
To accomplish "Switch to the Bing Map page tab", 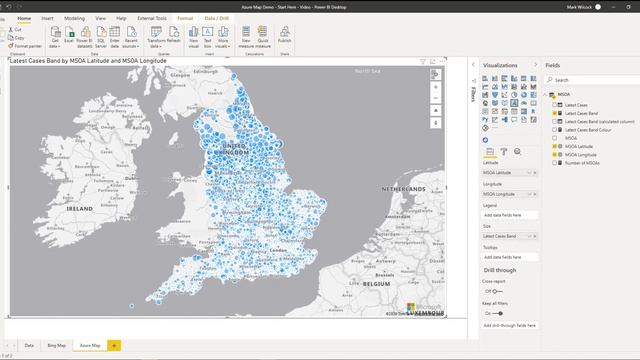I will tap(56, 345).
